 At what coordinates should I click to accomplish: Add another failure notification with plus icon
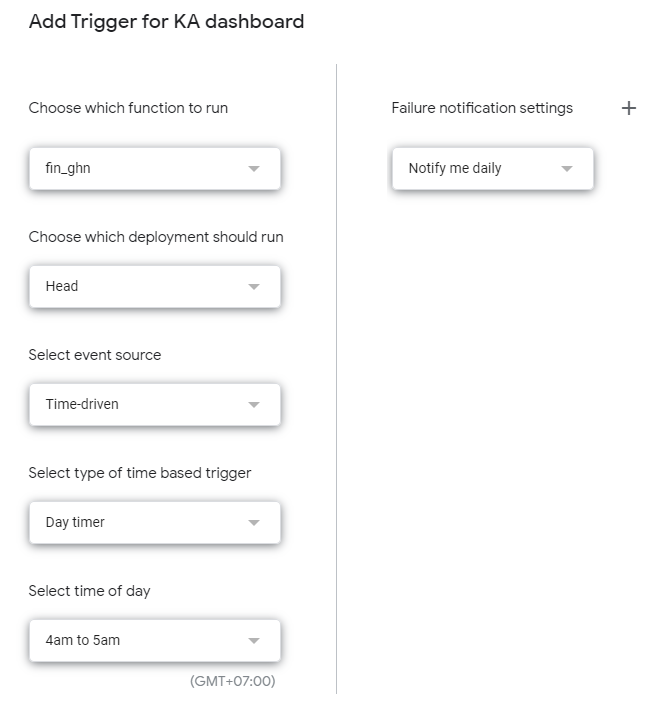pyautogui.click(x=628, y=108)
